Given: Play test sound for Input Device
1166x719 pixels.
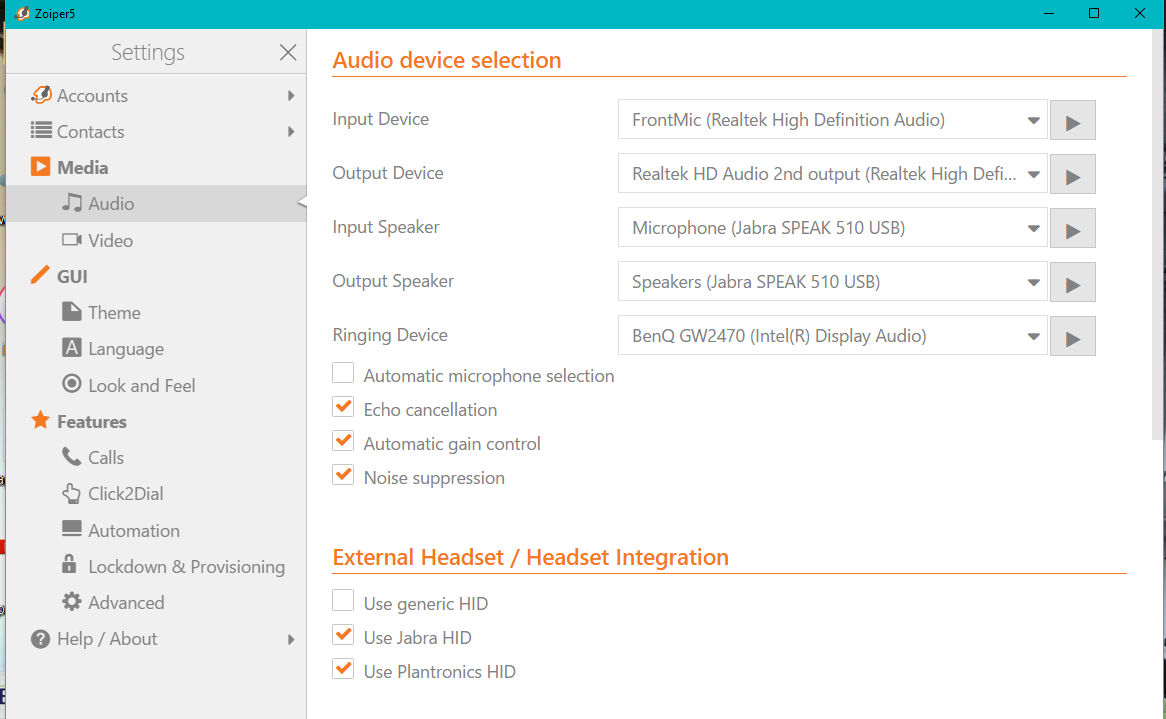Looking at the screenshot, I should coord(1072,120).
